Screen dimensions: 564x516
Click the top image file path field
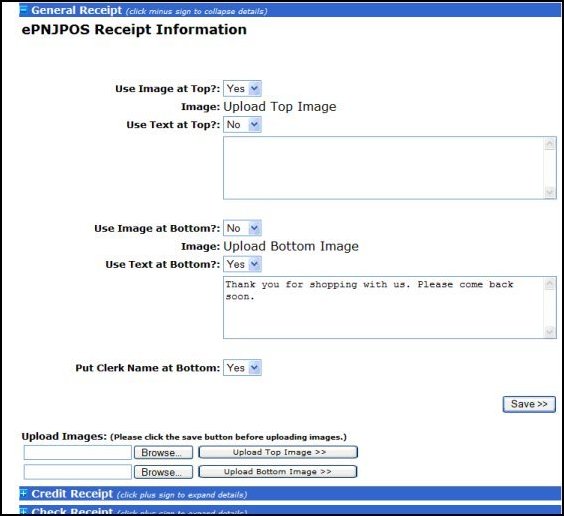pyautogui.click(x=78, y=452)
